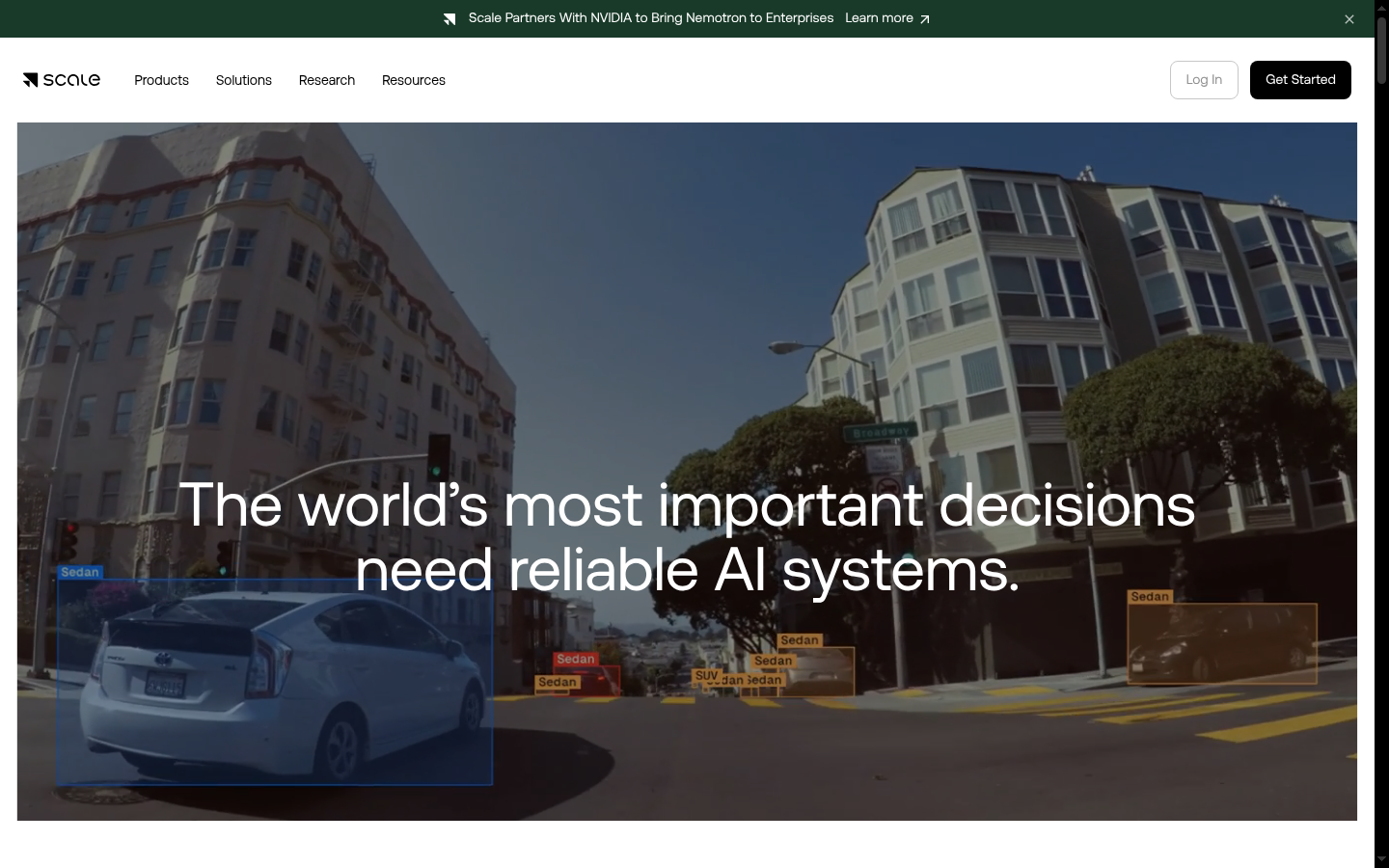The image size is (1389, 868).
Task: Click the scrollbar up arrow
Action: (1381, 8)
